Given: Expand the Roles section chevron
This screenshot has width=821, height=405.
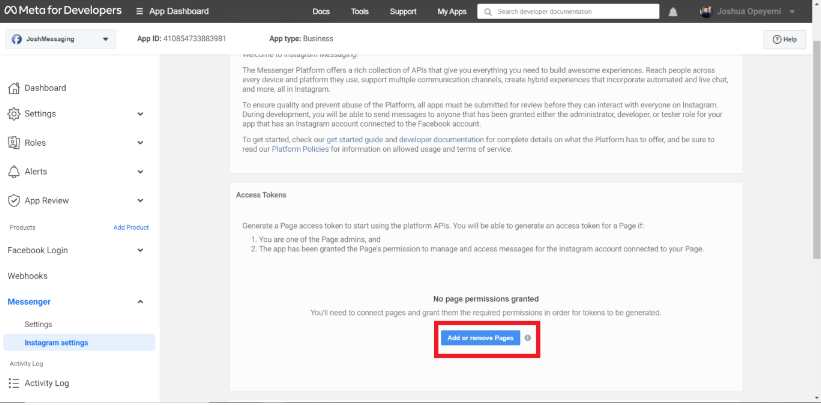Looking at the screenshot, I should pos(140,143).
